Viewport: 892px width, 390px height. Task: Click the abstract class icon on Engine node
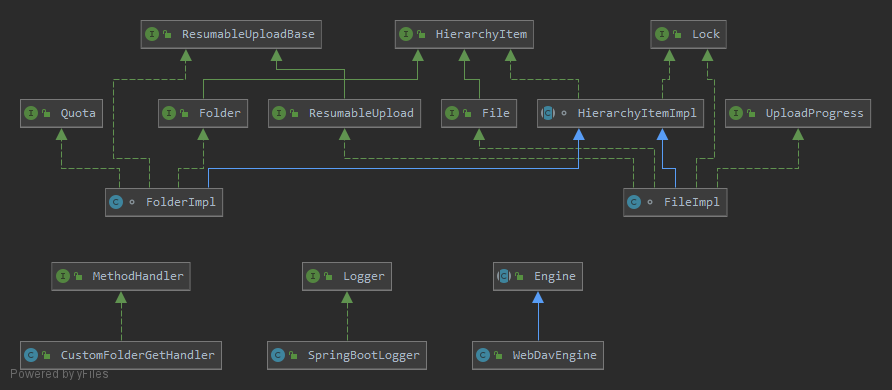click(503, 276)
